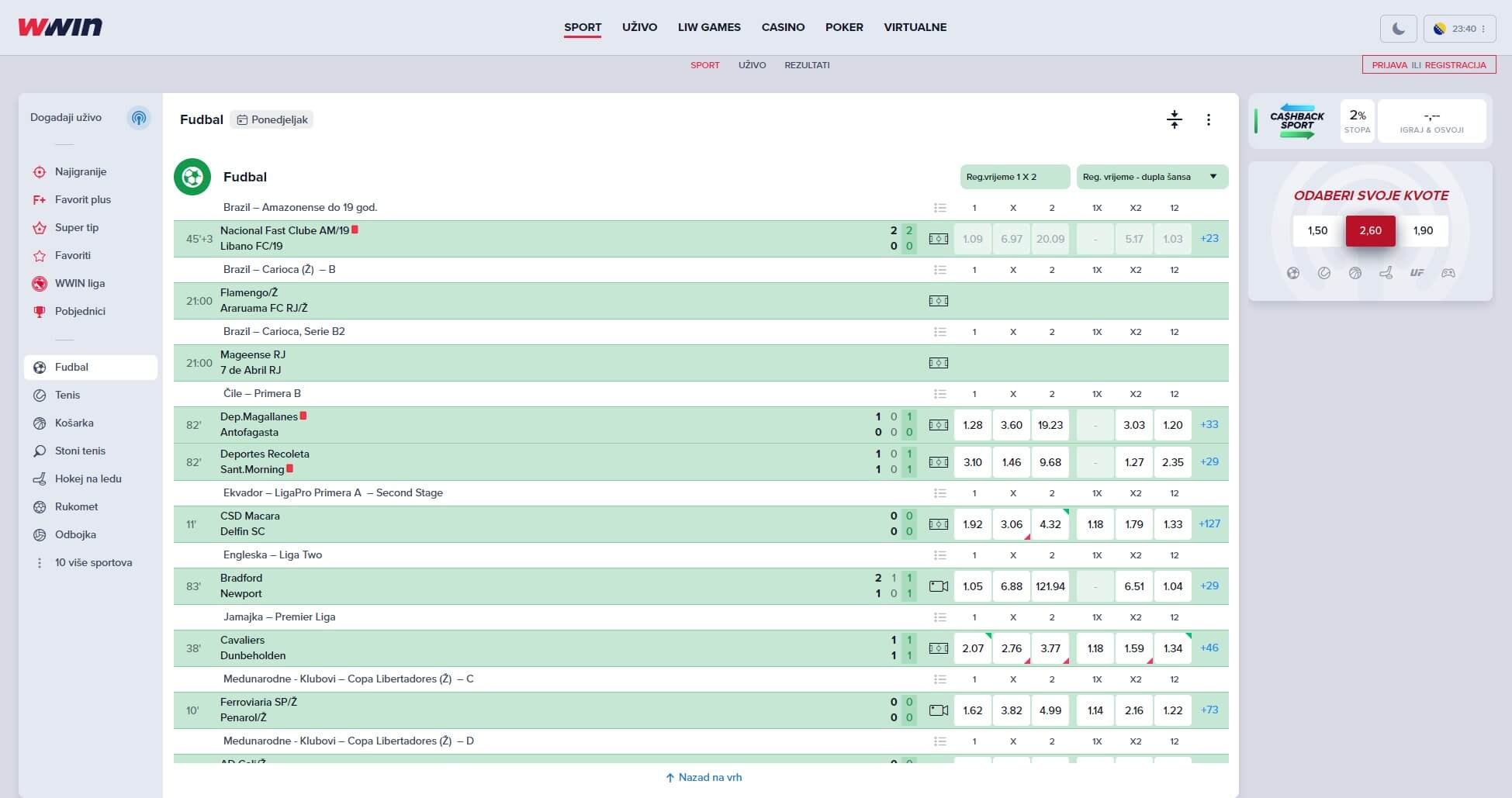Click UF icon in odds widget
1512x798 pixels.
click(x=1417, y=273)
